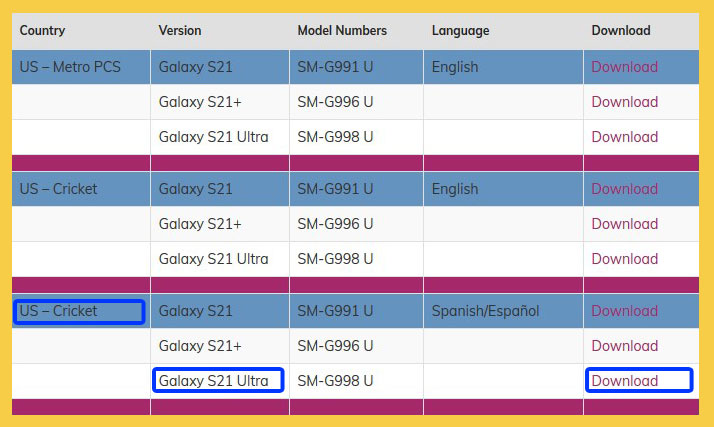Open Download link for Cricket English Galaxy S21+
This screenshot has width=714, height=427.
pyautogui.click(x=624, y=224)
